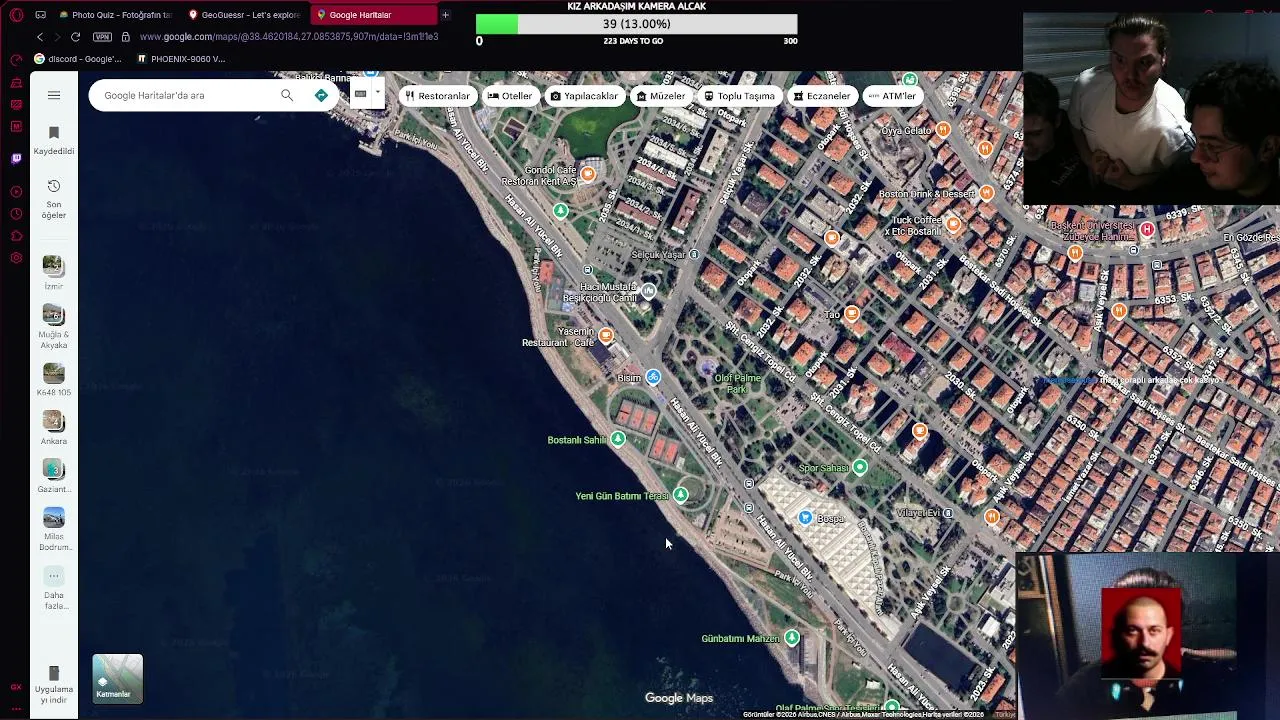Screen dimensions: 1280x720
Task: Expand the input tools dropdown arrow
Action: pyautogui.click(x=377, y=94)
